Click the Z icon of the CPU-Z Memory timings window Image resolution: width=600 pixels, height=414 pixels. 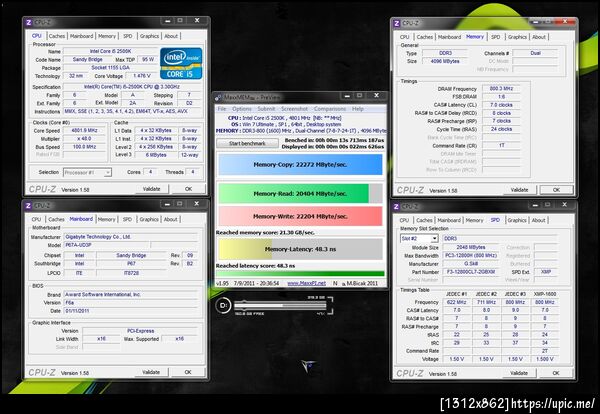click(x=397, y=23)
